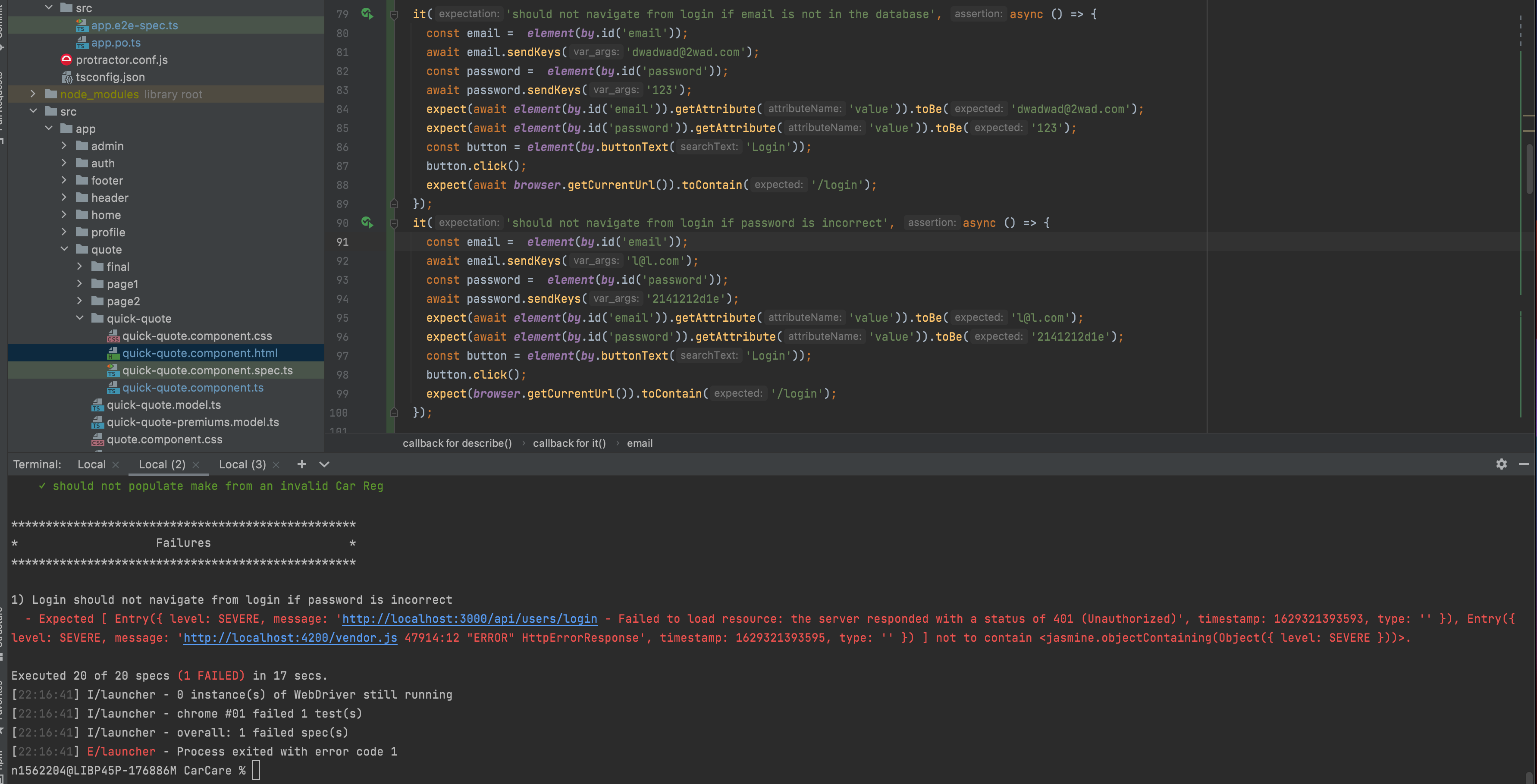Switch to Local (2) terminal tab

click(x=162, y=464)
